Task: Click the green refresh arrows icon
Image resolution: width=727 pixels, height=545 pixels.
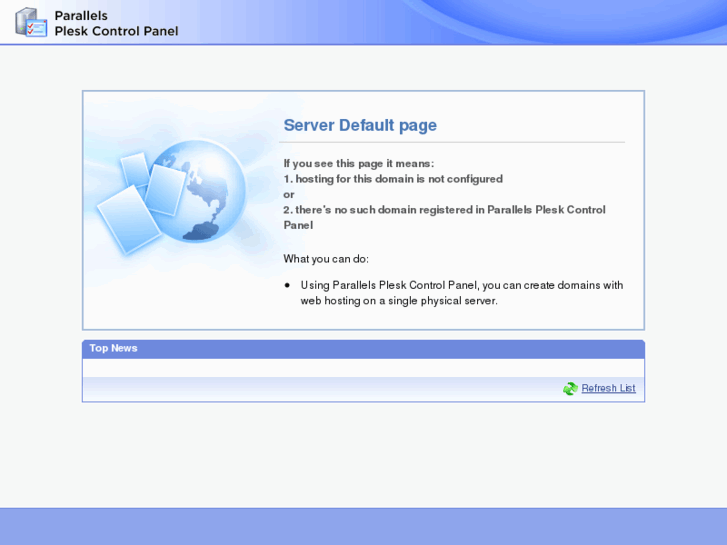Action: click(570, 388)
